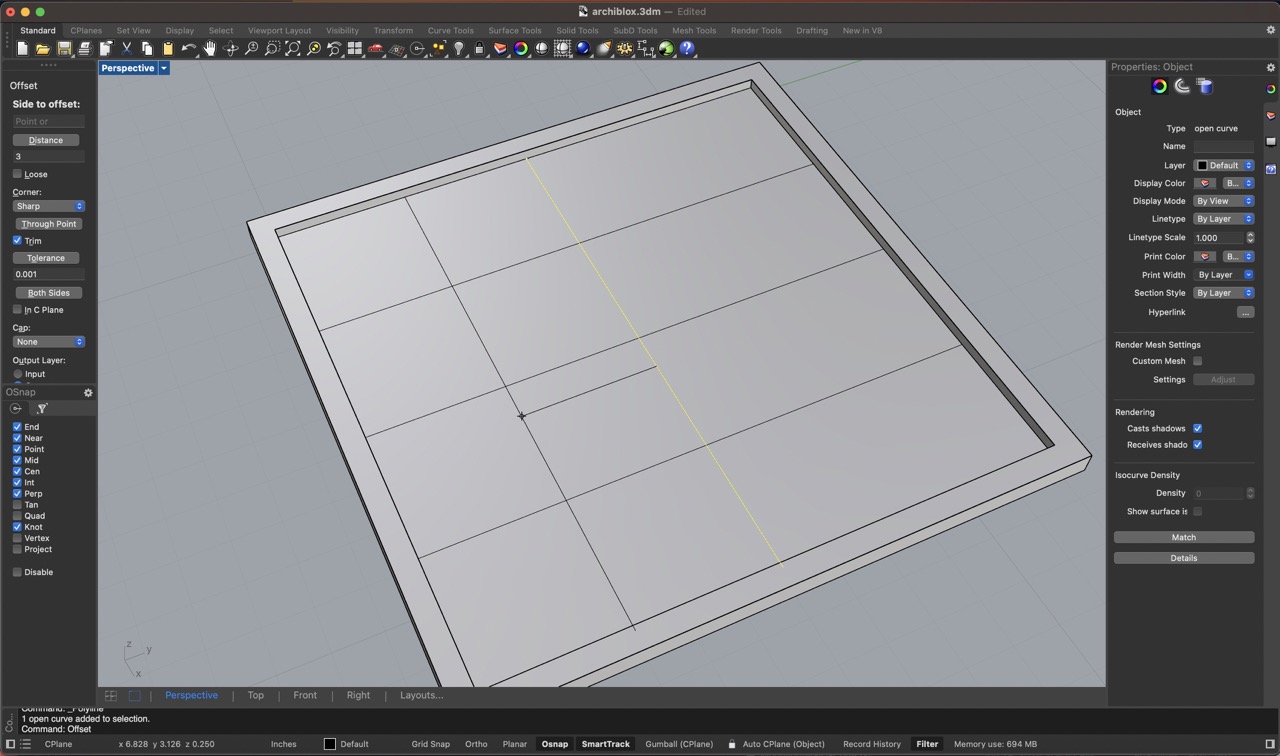This screenshot has width=1280, height=756.
Task: Open Options via the gear toolbar icon
Action: (625, 48)
